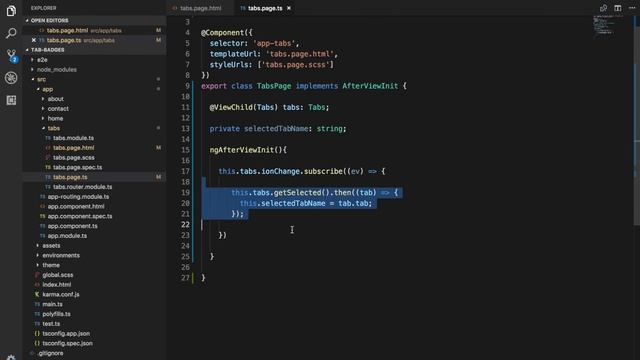The image size is (640, 360).
Task: Expand the home folder
Action: click(55, 118)
